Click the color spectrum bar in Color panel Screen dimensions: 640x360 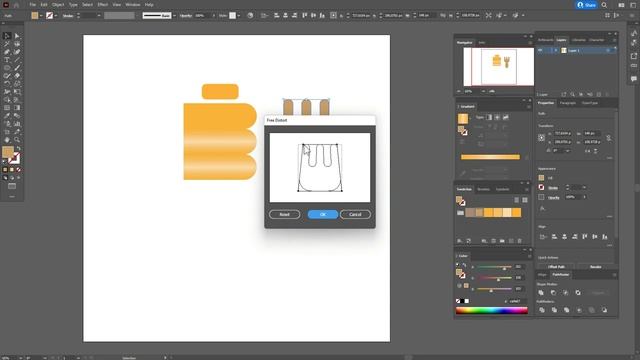coord(491,311)
